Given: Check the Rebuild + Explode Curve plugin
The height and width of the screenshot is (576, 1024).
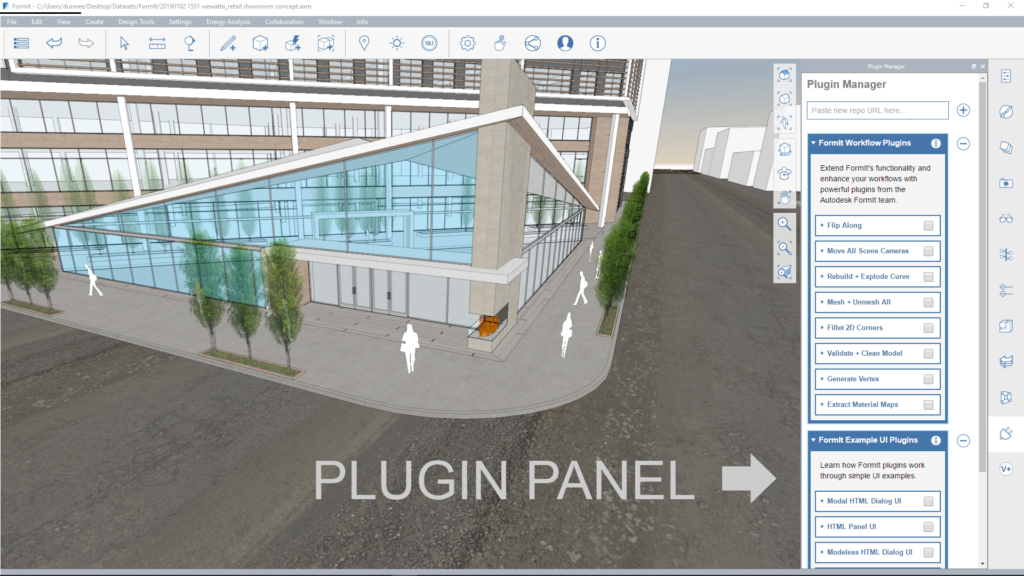Looking at the screenshot, I should click(928, 277).
